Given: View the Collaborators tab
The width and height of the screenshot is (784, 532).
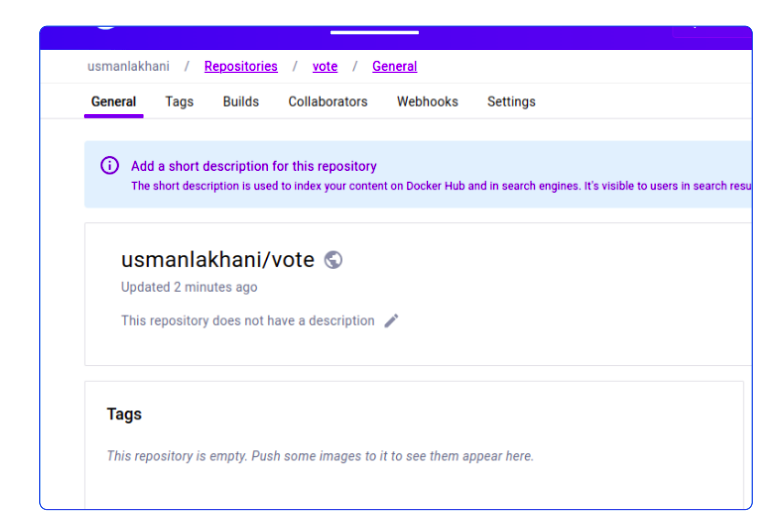Looking at the screenshot, I should [327, 102].
